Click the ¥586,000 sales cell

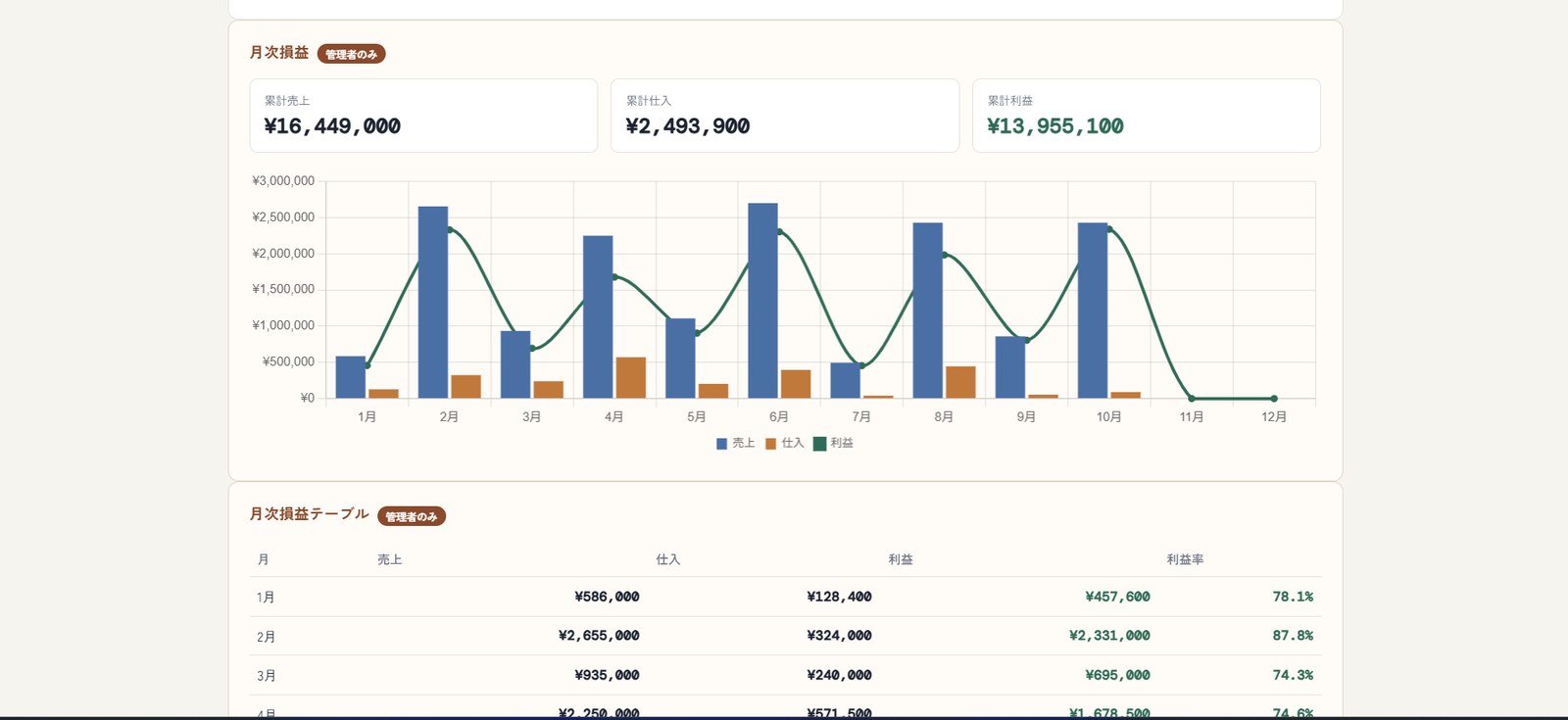(x=607, y=597)
